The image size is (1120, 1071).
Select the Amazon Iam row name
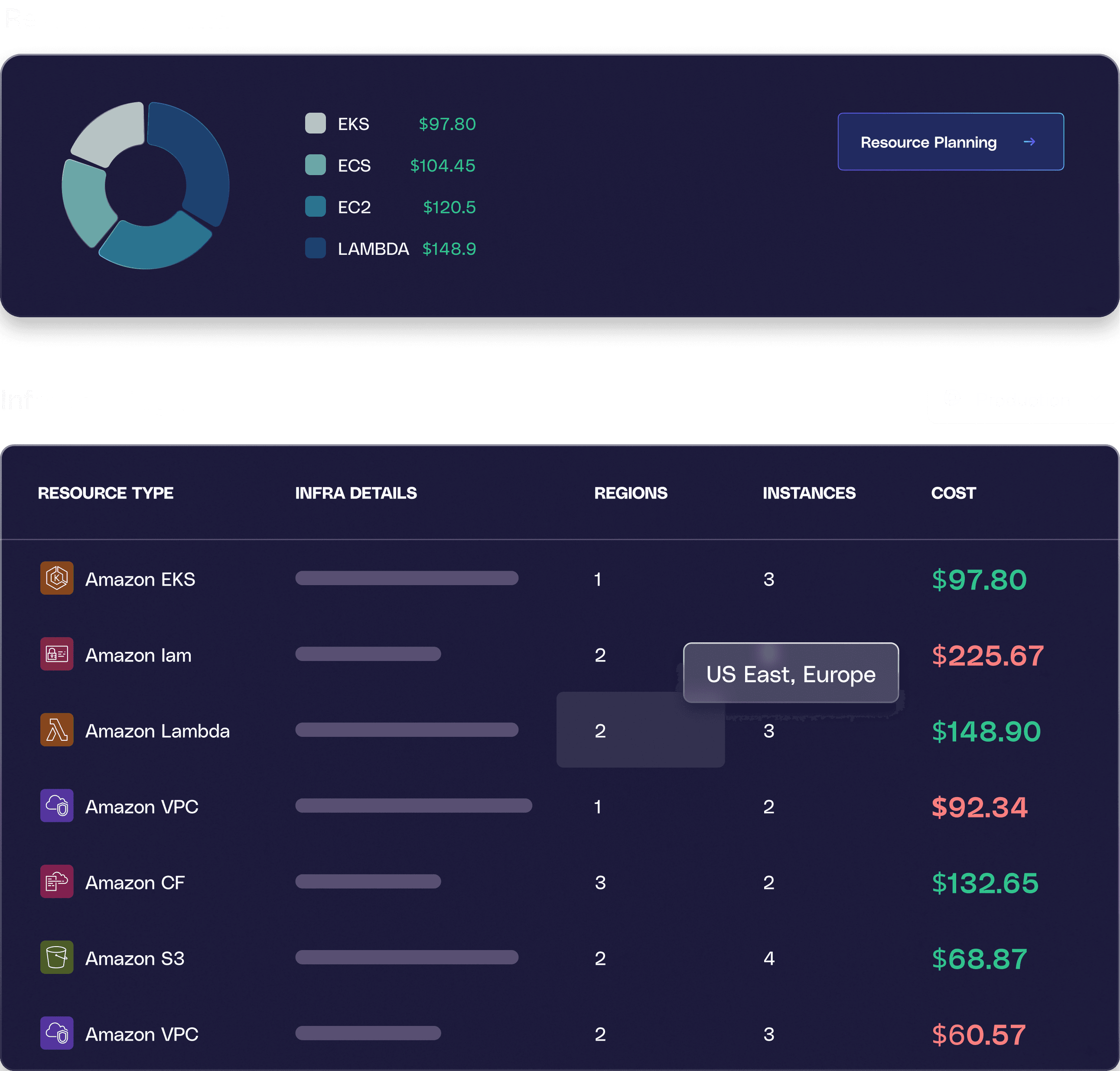point(138,655)
